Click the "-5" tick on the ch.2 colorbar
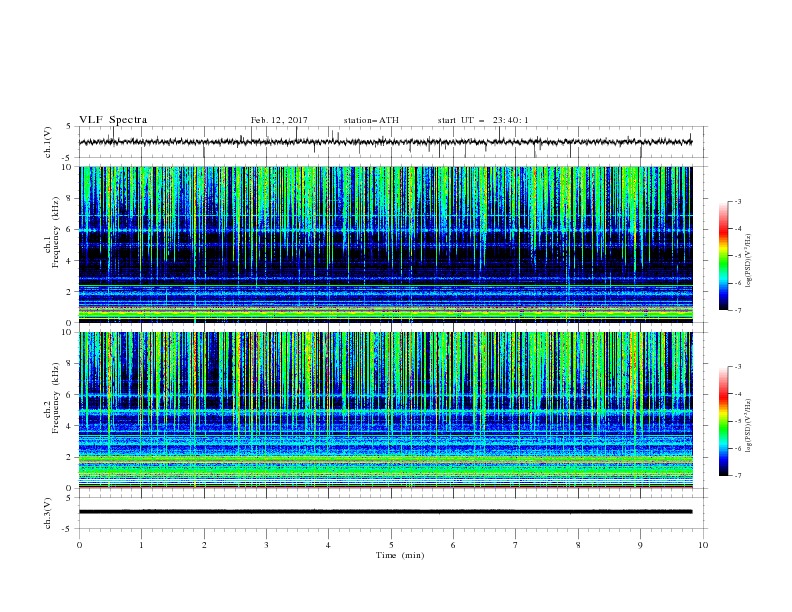792x612 pixels. click(737, 421)
